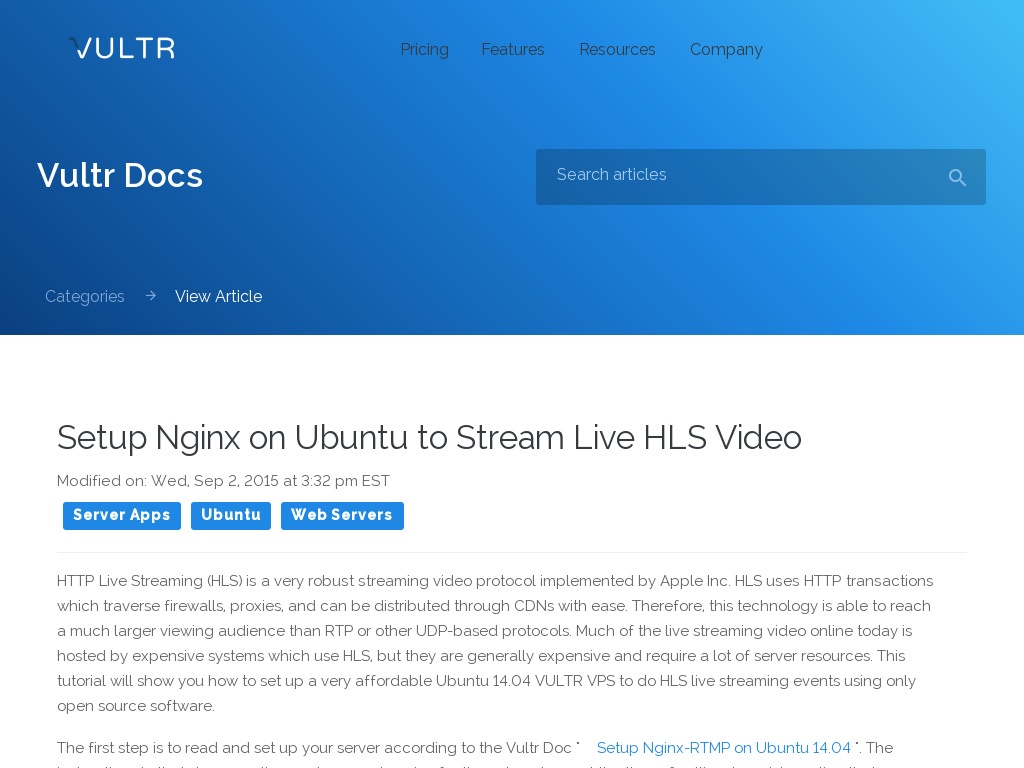Open the Features menu item
The width and height of the screenshot is (1024, 768).
pos(513,50)
